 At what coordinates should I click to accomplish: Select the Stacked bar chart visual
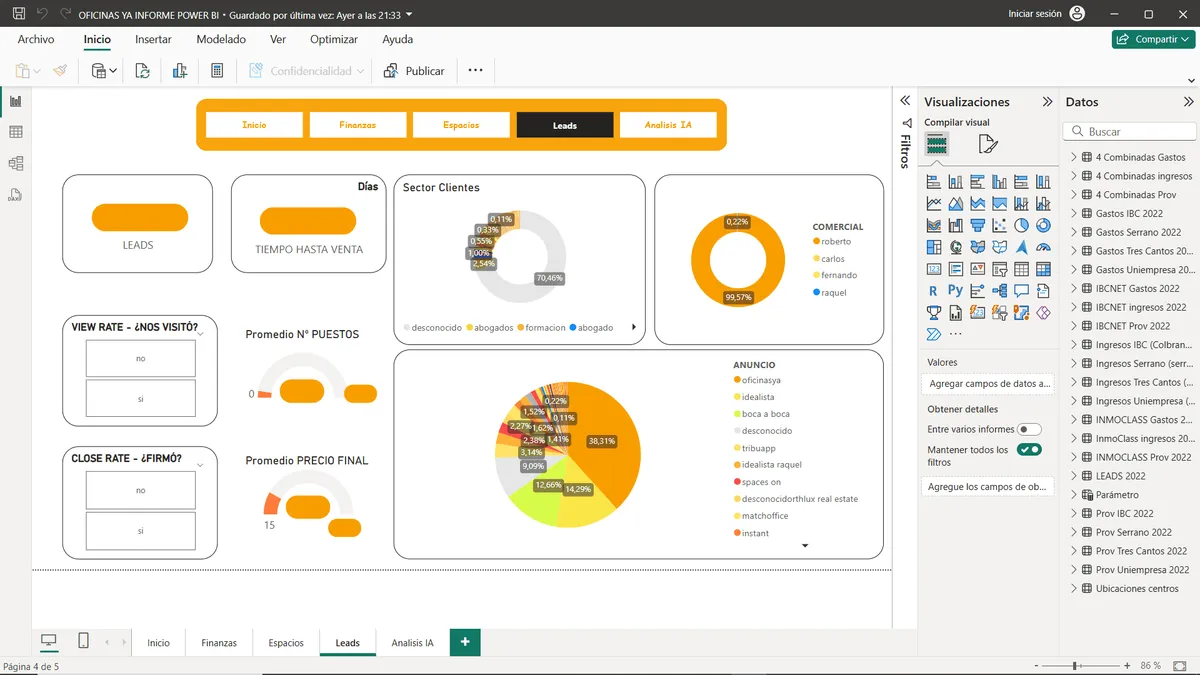point(934,182)
